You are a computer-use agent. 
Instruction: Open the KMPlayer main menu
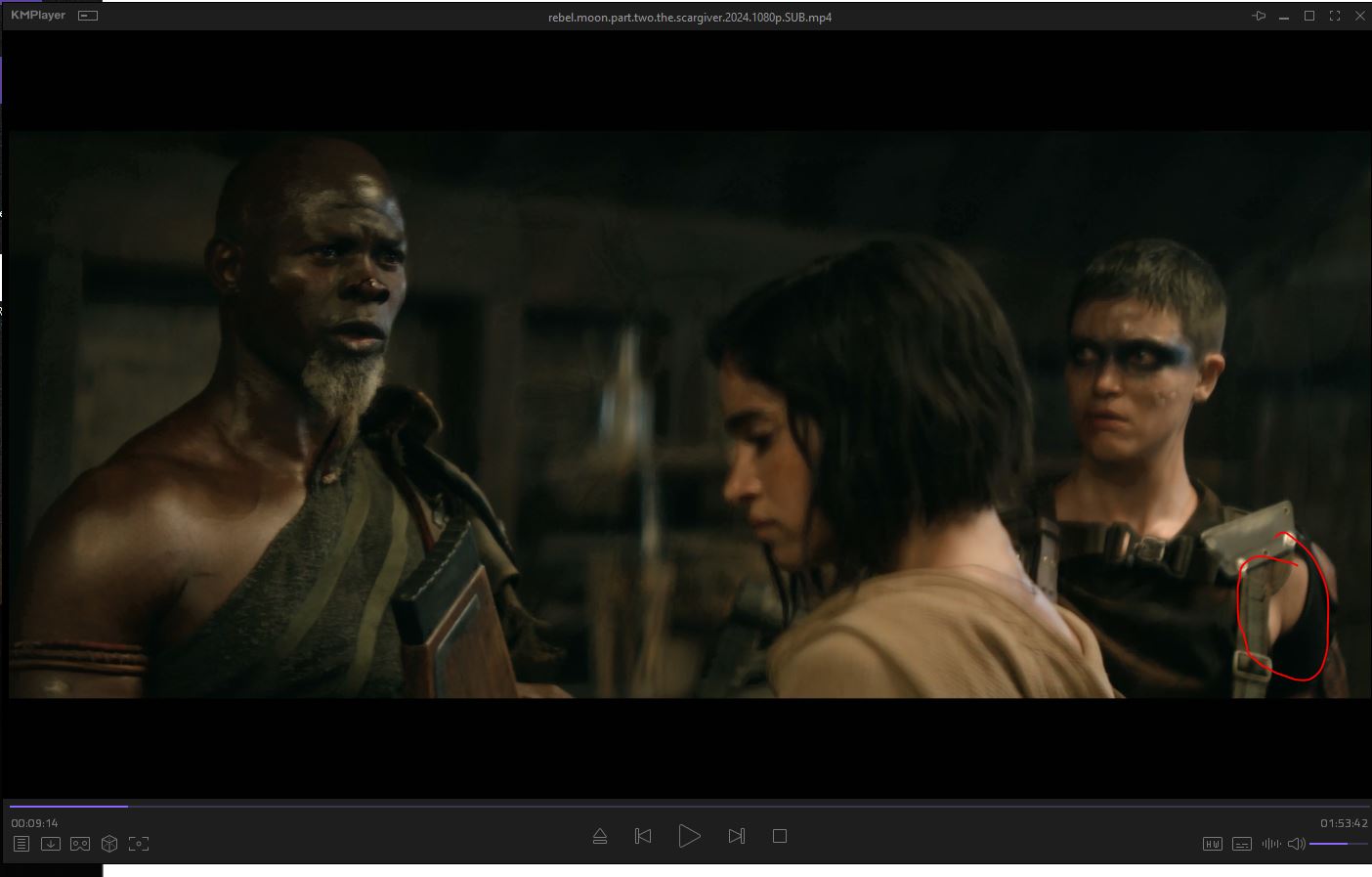click(x=38, y=16)
